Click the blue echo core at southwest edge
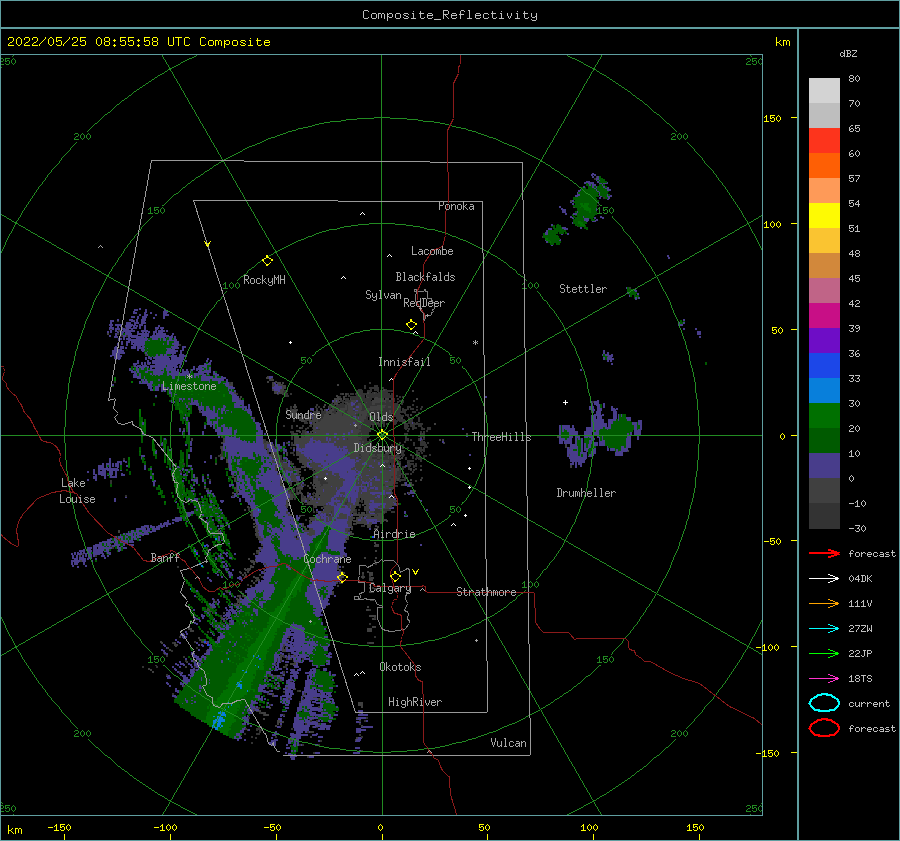The height and width of the screenshot is (841, 900). coord(218,720)
